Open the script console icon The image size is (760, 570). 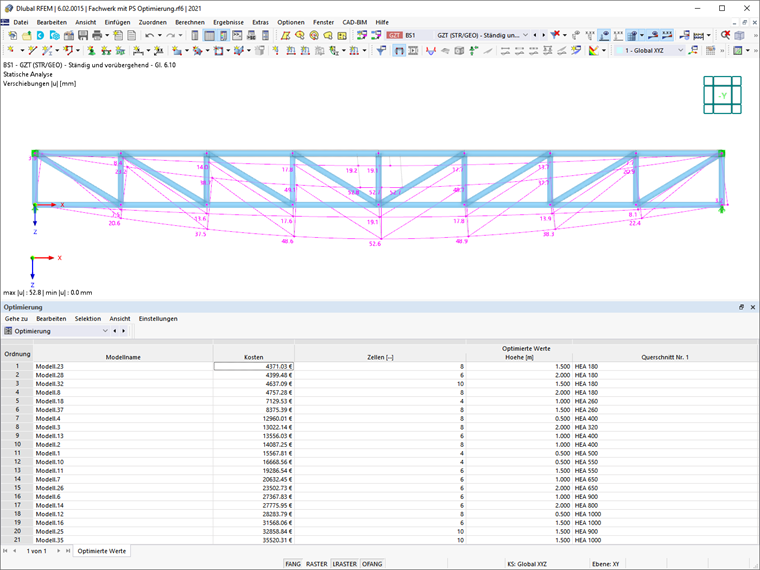(x=237, y=35)
